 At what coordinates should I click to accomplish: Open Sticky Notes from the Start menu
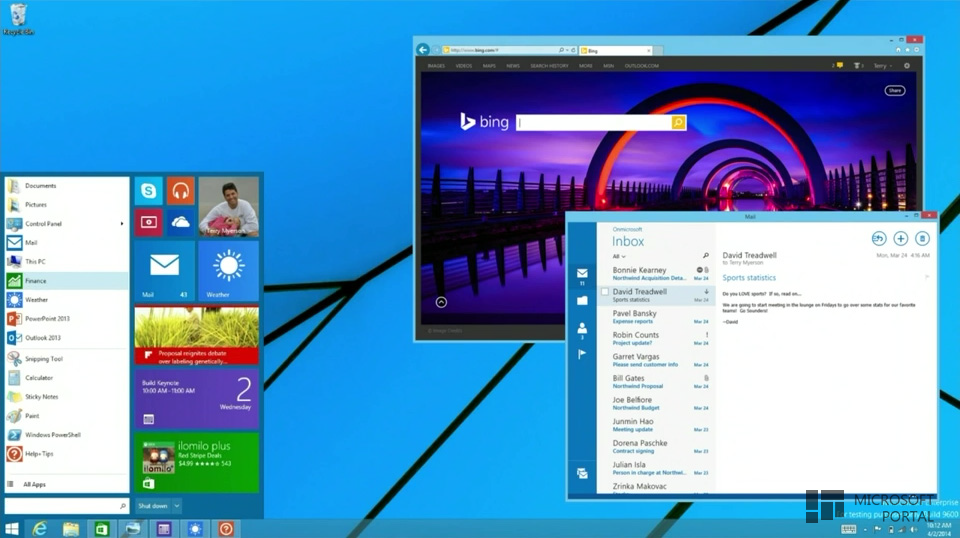67,397
